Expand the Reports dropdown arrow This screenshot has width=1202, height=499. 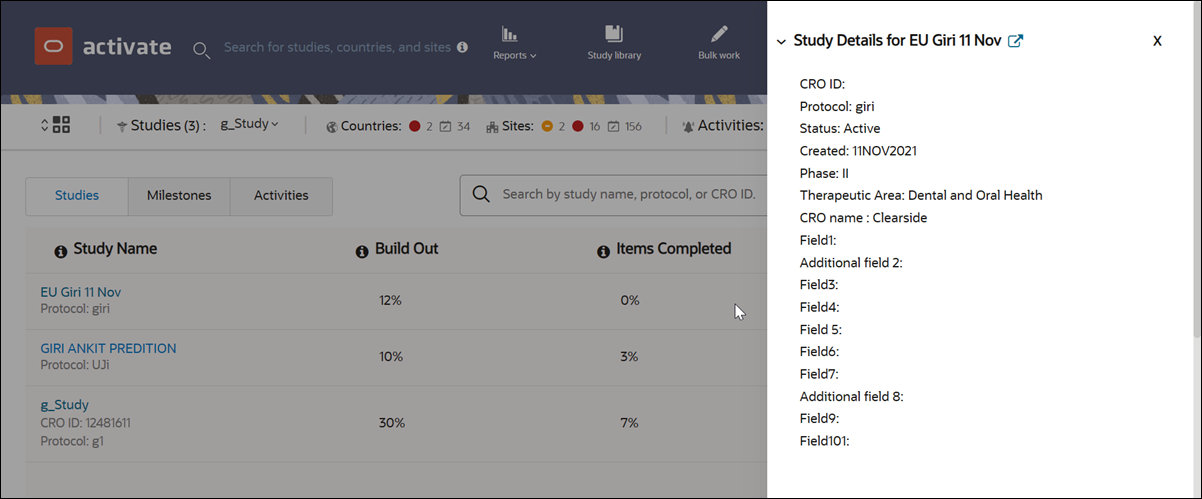pyautogui.click(x=533, y=56)
